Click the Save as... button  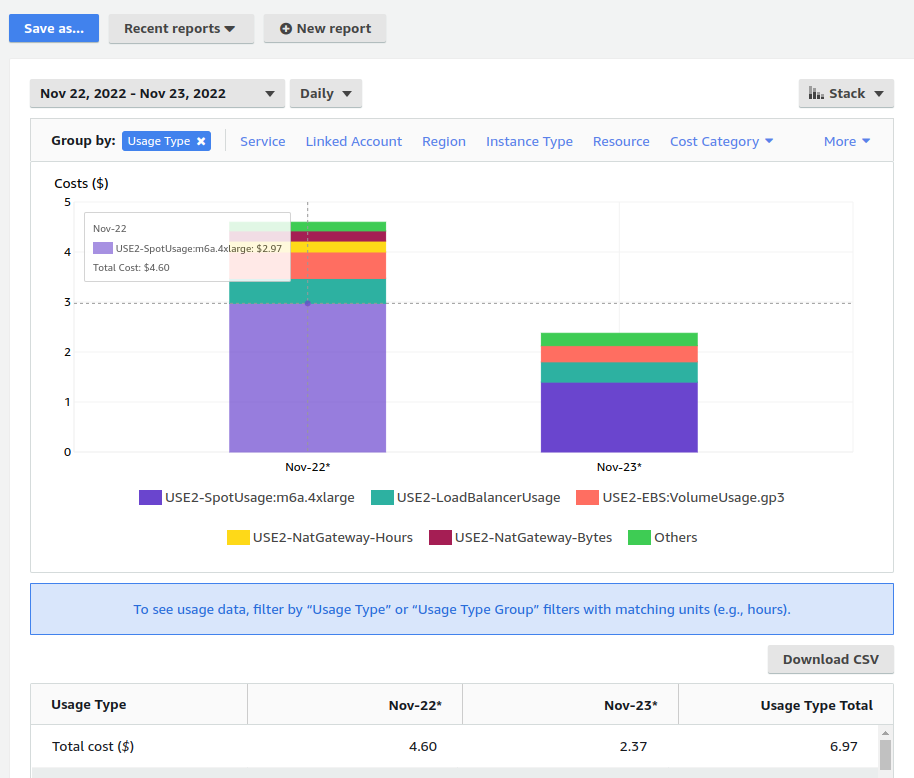point(54,29)
